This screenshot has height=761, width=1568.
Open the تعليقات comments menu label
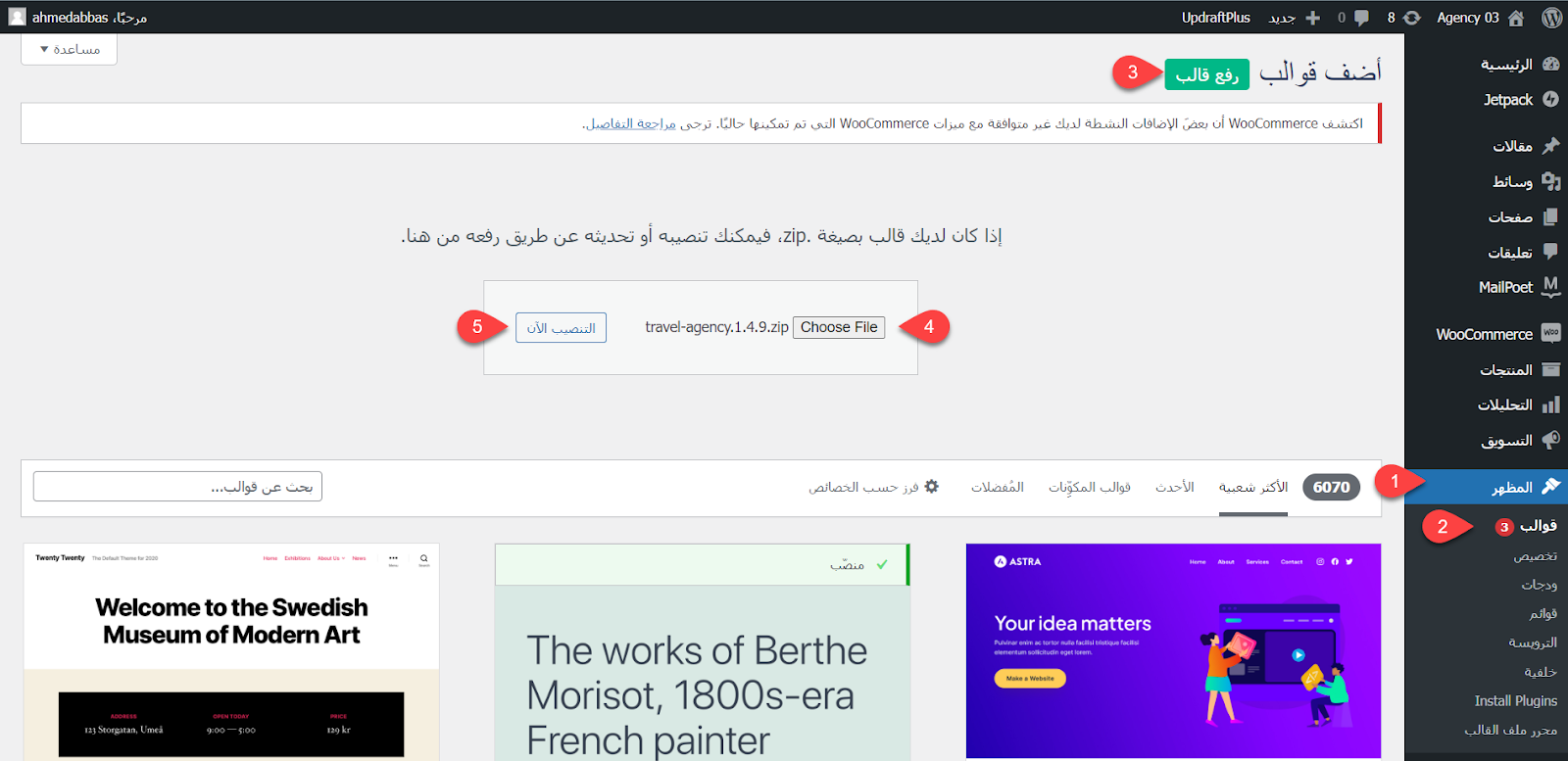point(1510,252)
